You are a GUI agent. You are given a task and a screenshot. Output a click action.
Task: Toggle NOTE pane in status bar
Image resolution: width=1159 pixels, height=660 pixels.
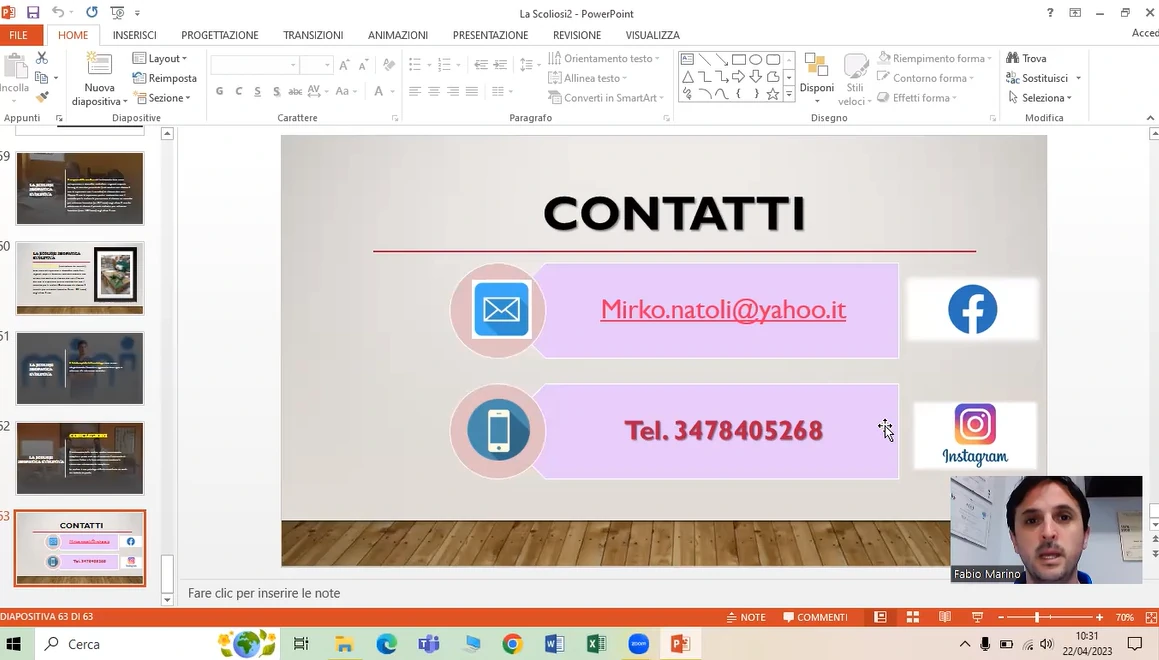(746, 617)
